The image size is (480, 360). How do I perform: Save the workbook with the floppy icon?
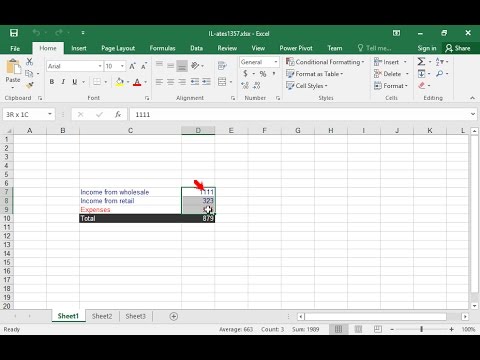point(14,33)
